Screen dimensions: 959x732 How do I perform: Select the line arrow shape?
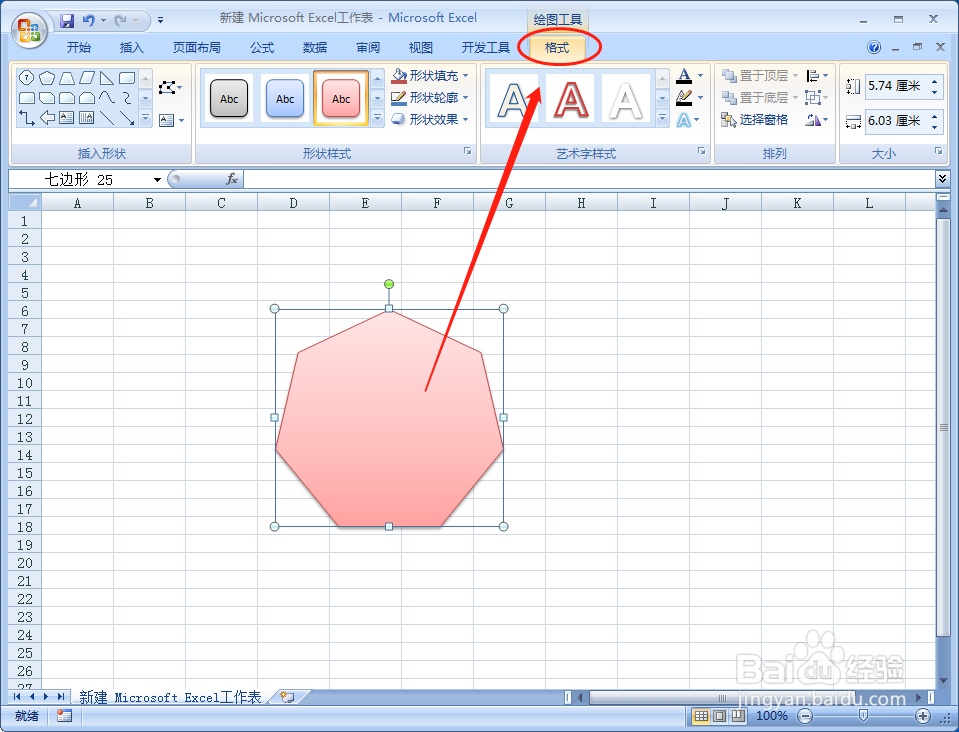point(127,118)
